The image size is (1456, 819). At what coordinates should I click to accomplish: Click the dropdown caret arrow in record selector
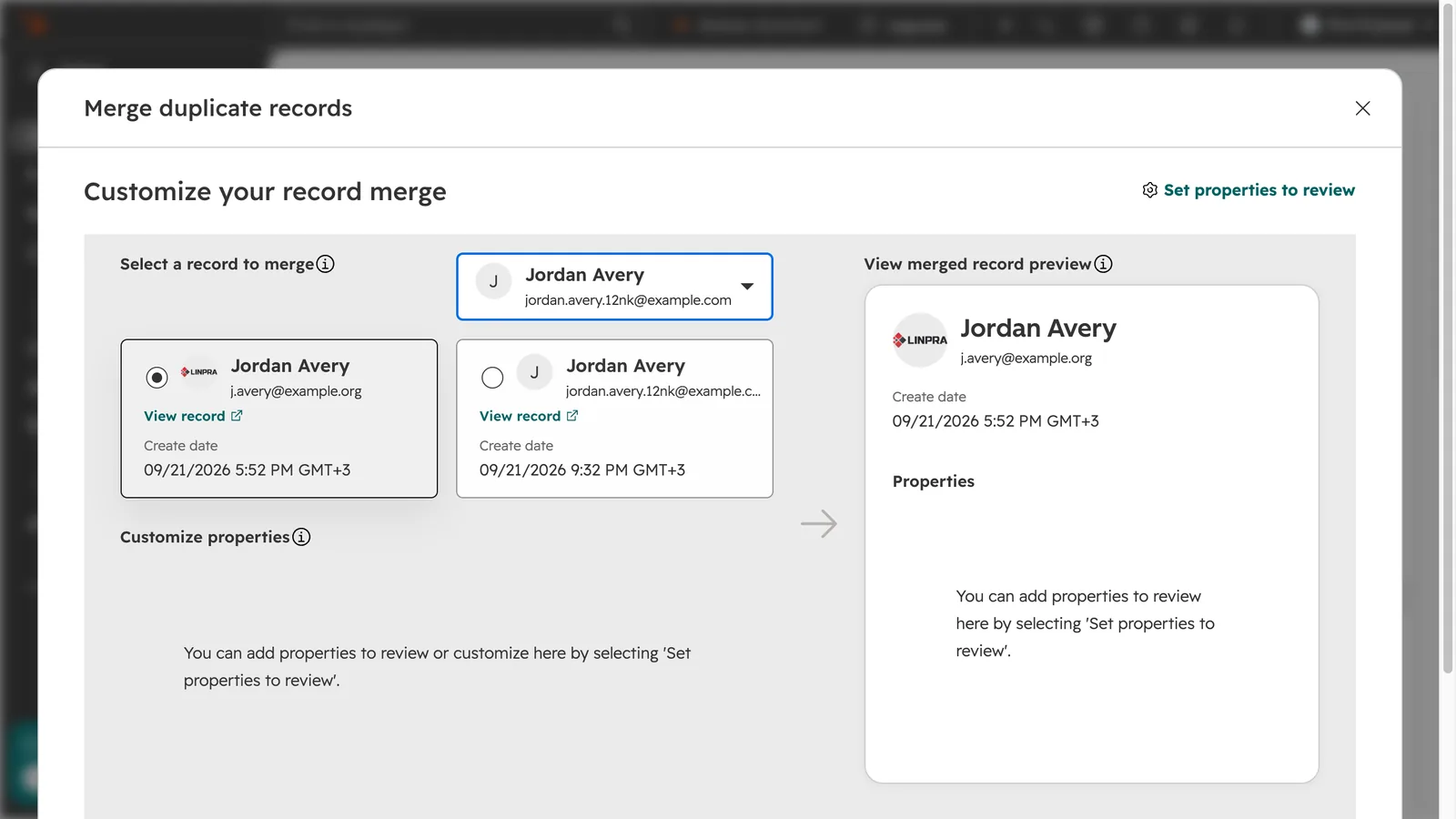(x=747, y=286)
